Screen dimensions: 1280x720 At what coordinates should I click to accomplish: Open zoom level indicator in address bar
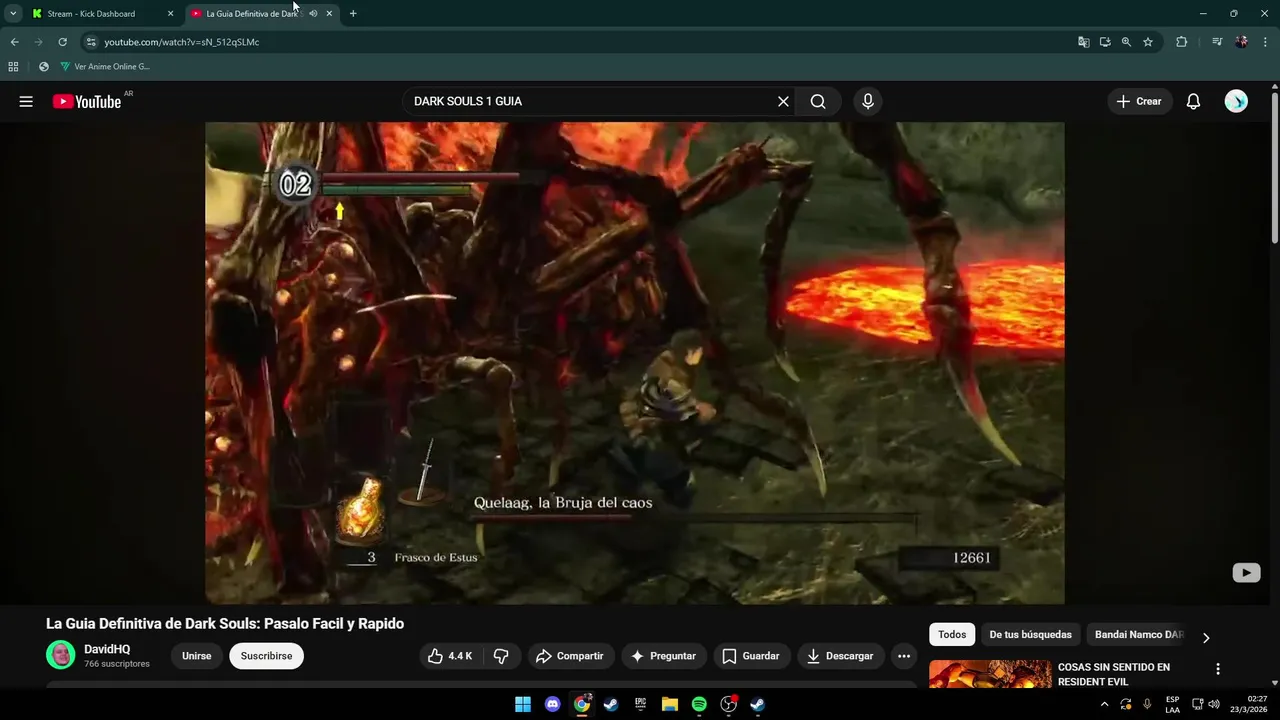[1126, 42]
